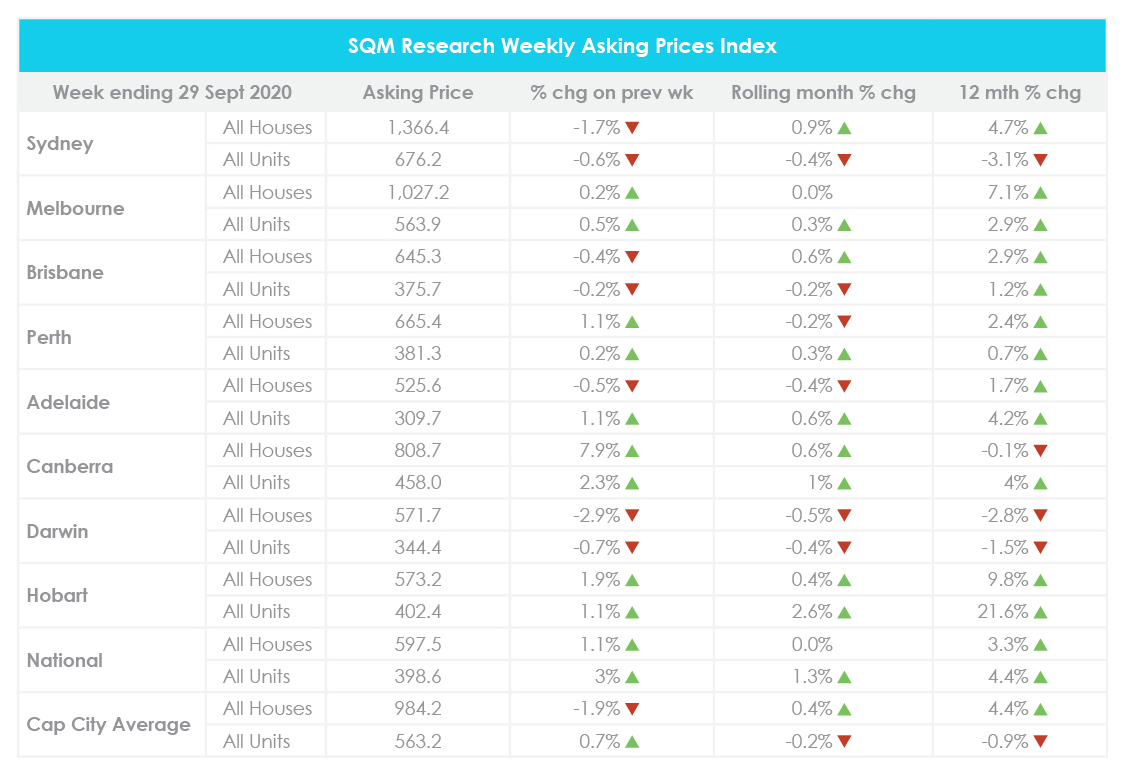The image size is (1124, 782).
Task: Select the Canberra city label
Action: pos(70,467)
